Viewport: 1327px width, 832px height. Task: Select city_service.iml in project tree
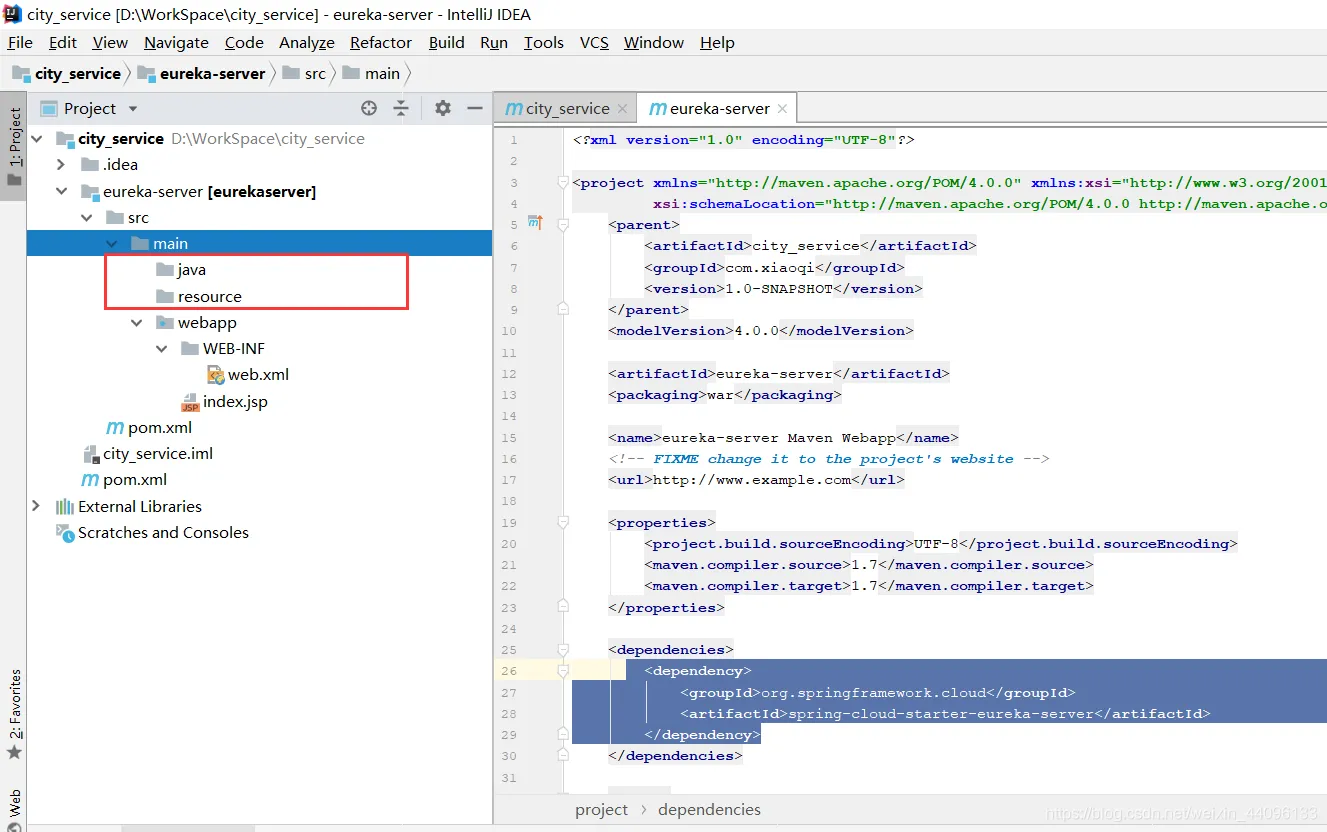(x=158, y=454)
